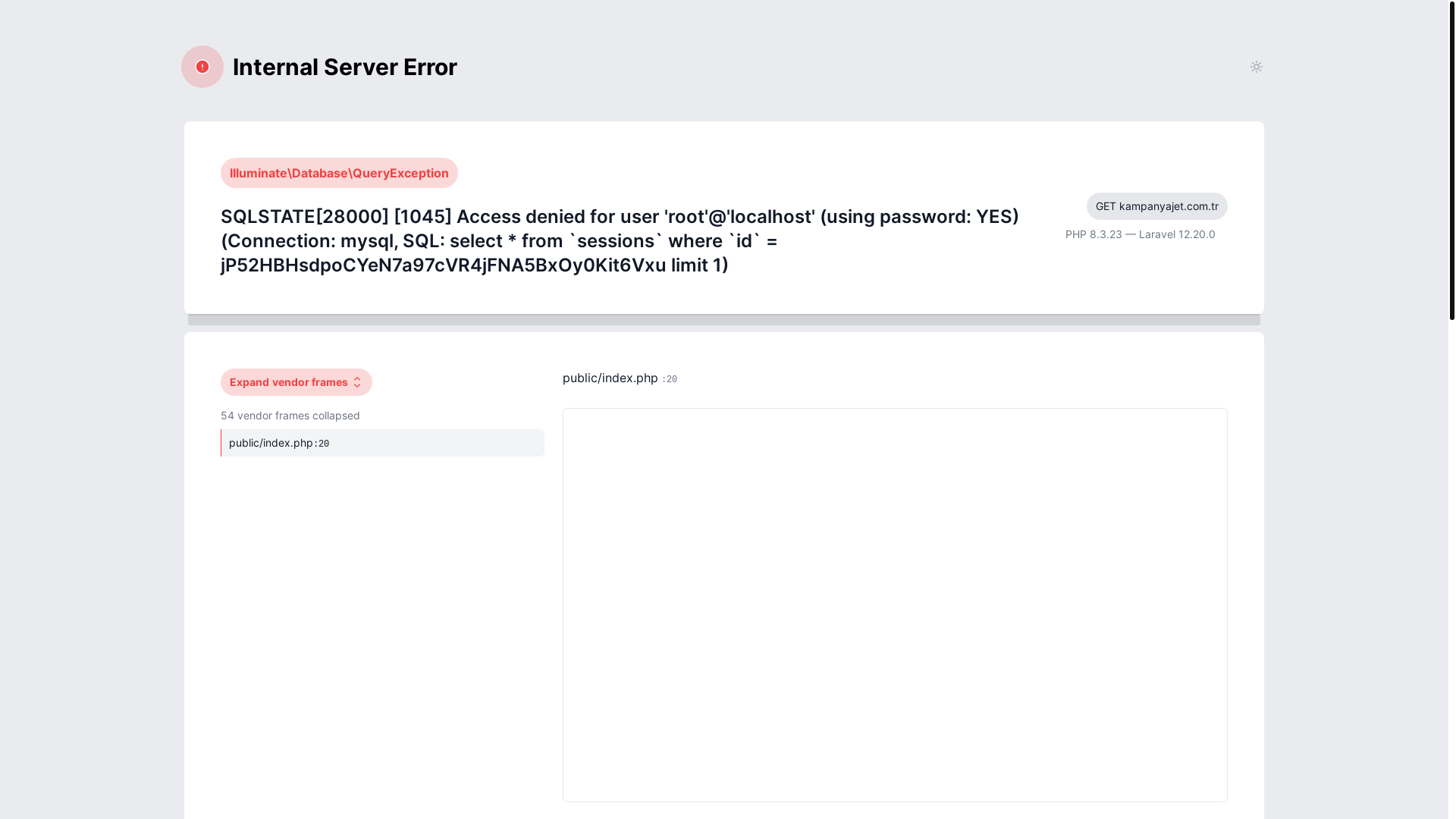The width and height of the screenshot is (1456, 819).
Task: Expand vendor frames button
Action: pyautogui.click(x=297, y=382)
